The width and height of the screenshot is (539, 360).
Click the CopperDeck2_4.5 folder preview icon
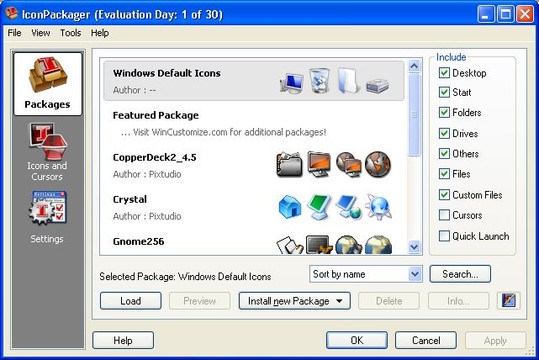[289, 164]
